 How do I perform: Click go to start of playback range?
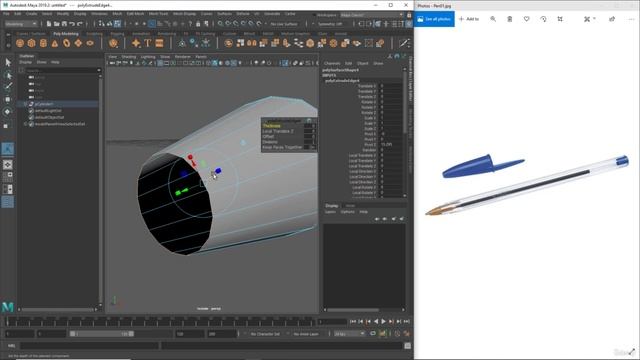click(x=353, y=322)
